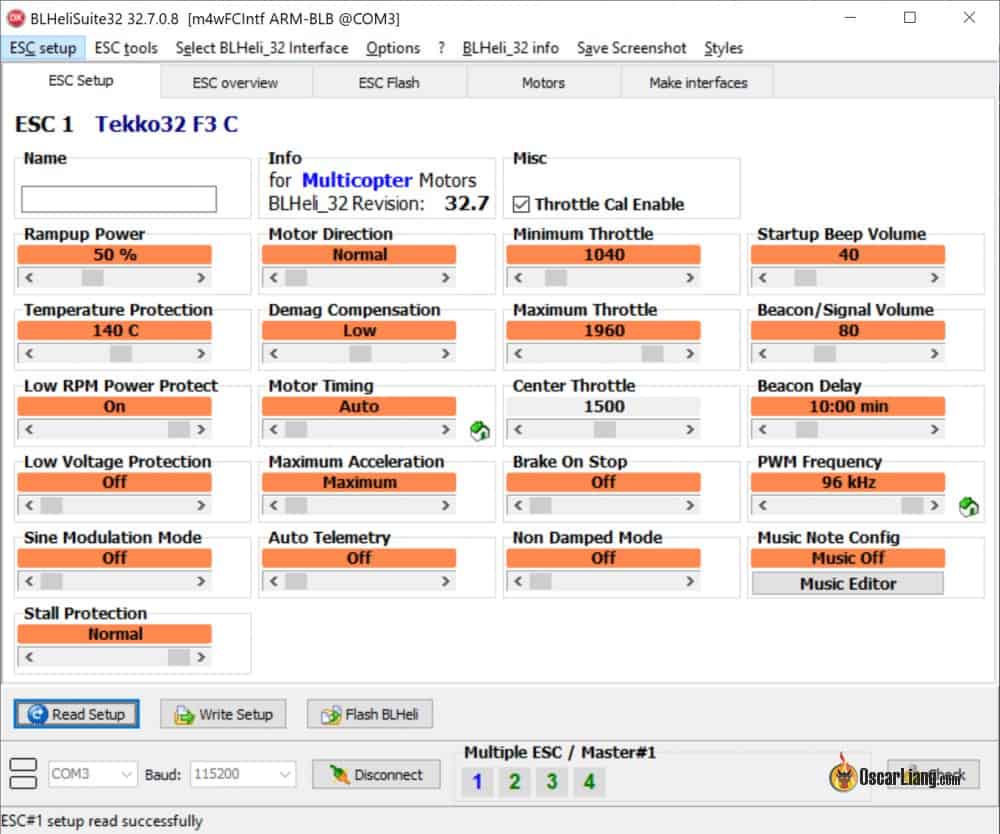
Task: Open the Options menu
Action: 393,48
